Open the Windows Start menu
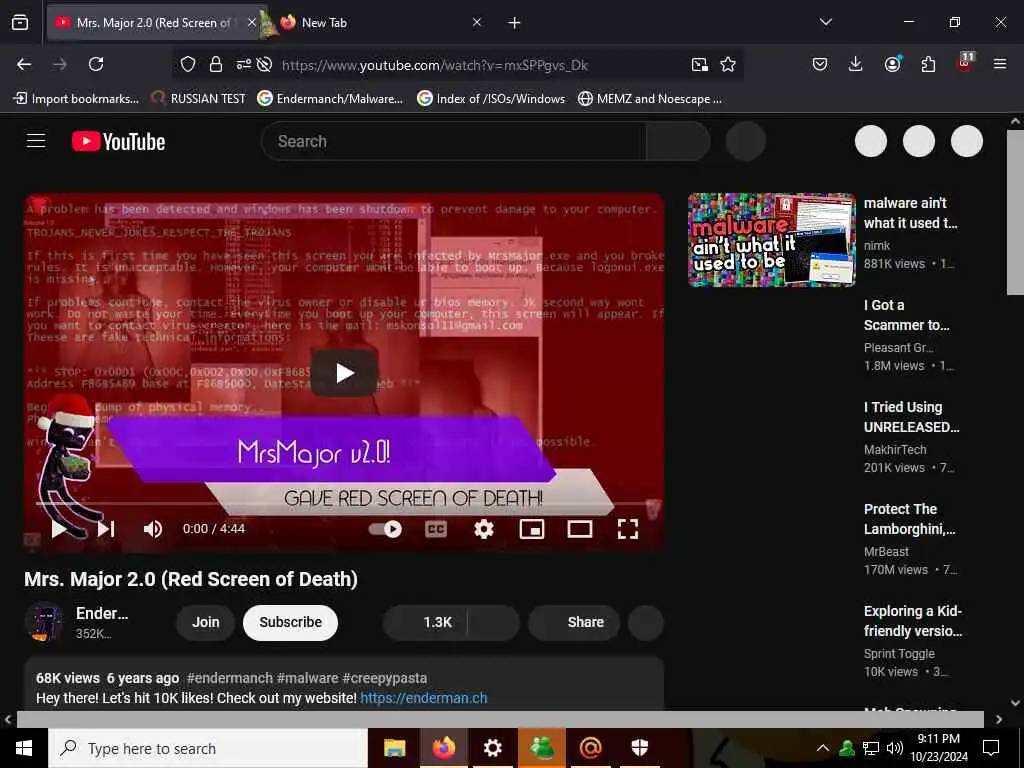The width and height of the screenshot is (1024, 768). click(24, 748)
